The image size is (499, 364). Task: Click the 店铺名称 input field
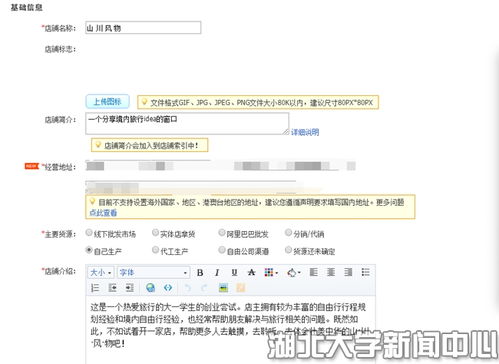143,28
